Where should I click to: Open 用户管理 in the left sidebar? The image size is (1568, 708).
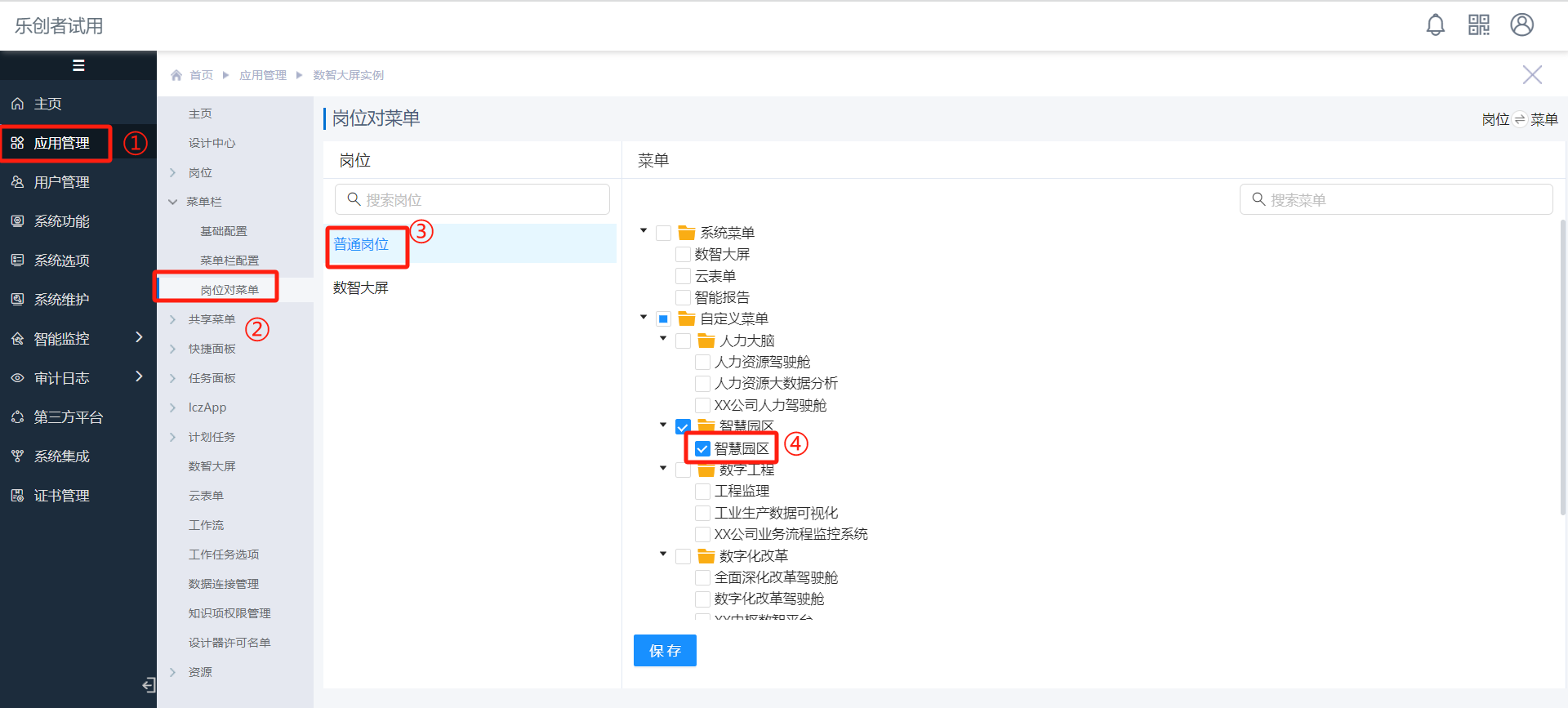pyautogui.click(x=61, y=182)
